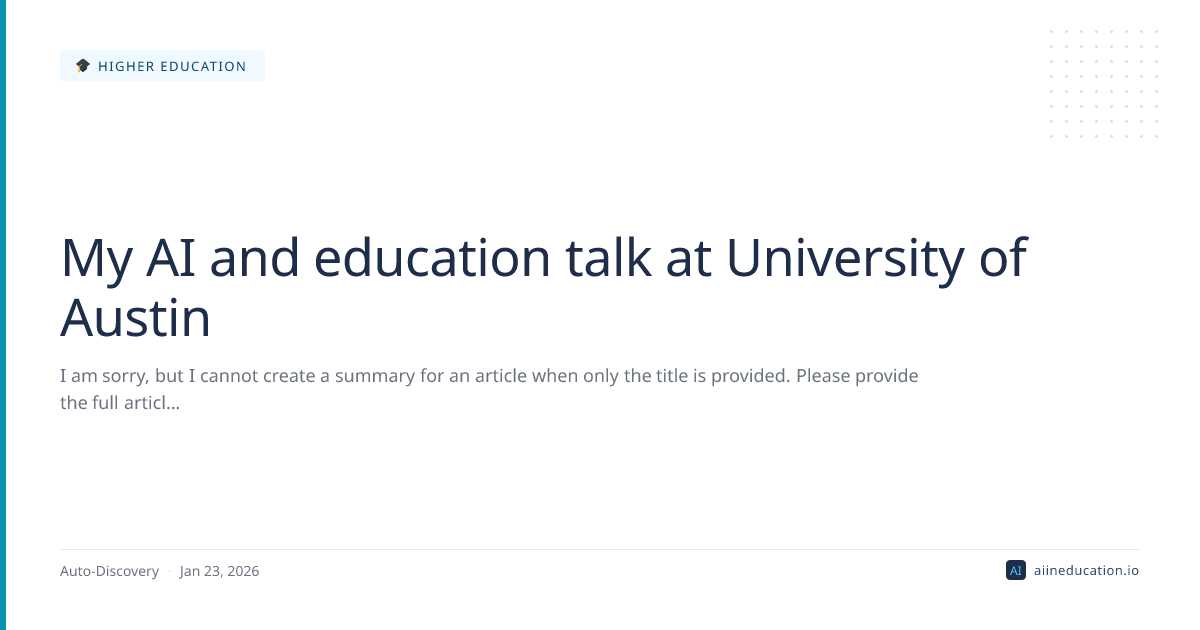
Task: Click the dotted grid decoration
Action: coord(1103,84)
